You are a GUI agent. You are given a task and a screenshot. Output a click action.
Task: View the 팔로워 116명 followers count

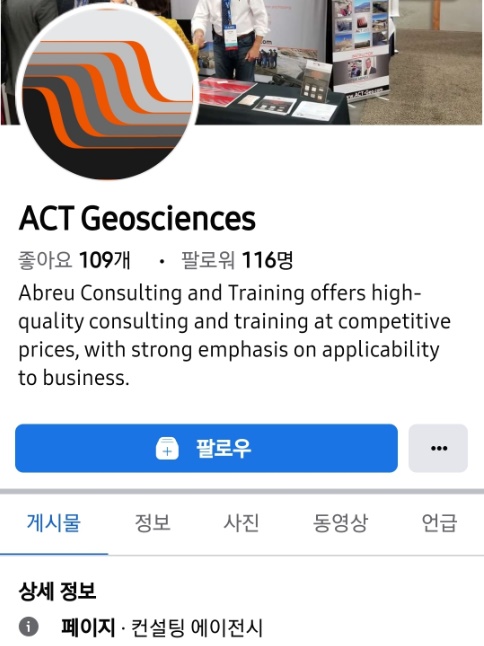click(x=237, y=260)
